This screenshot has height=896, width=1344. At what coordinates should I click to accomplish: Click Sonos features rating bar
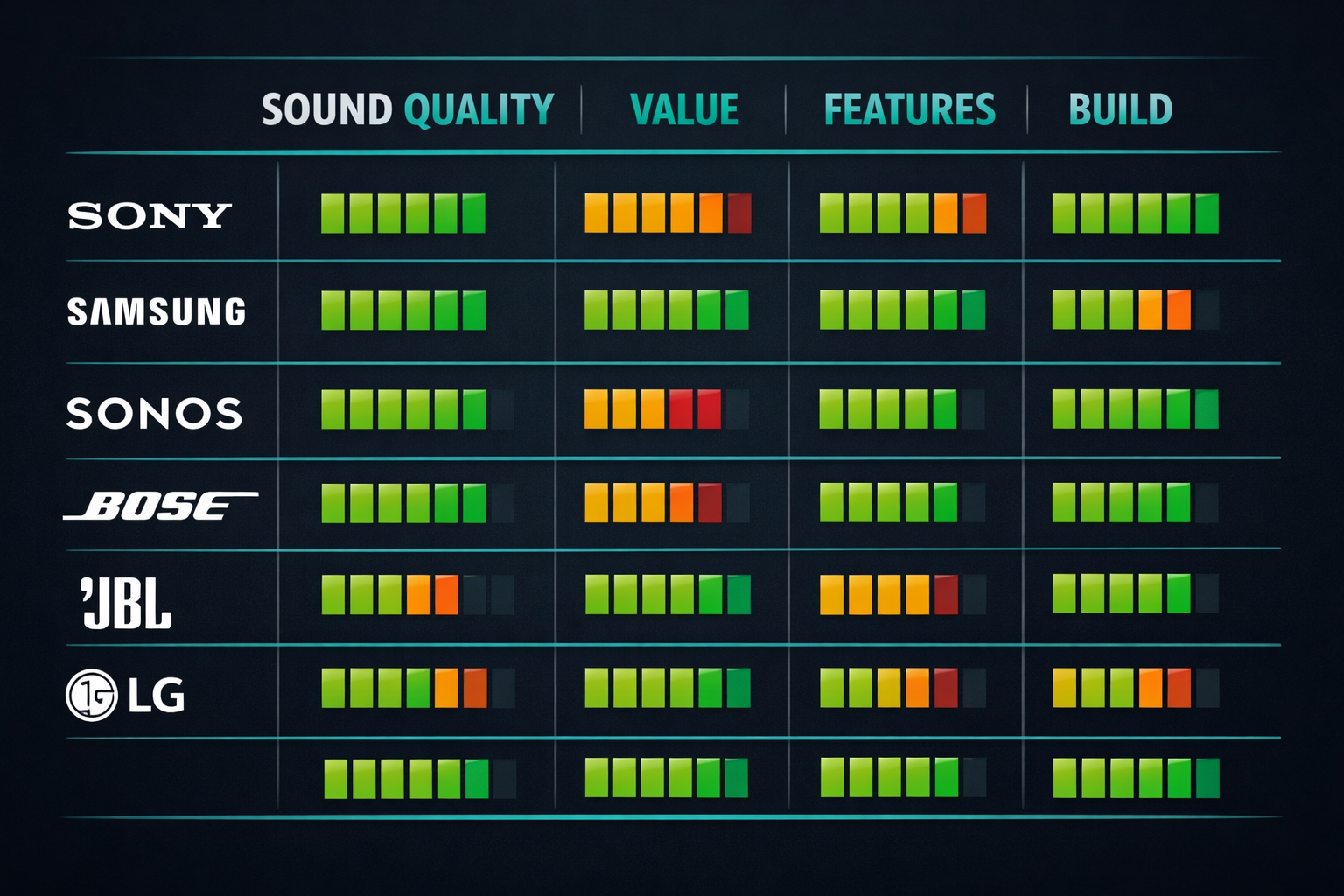point(903,409)
